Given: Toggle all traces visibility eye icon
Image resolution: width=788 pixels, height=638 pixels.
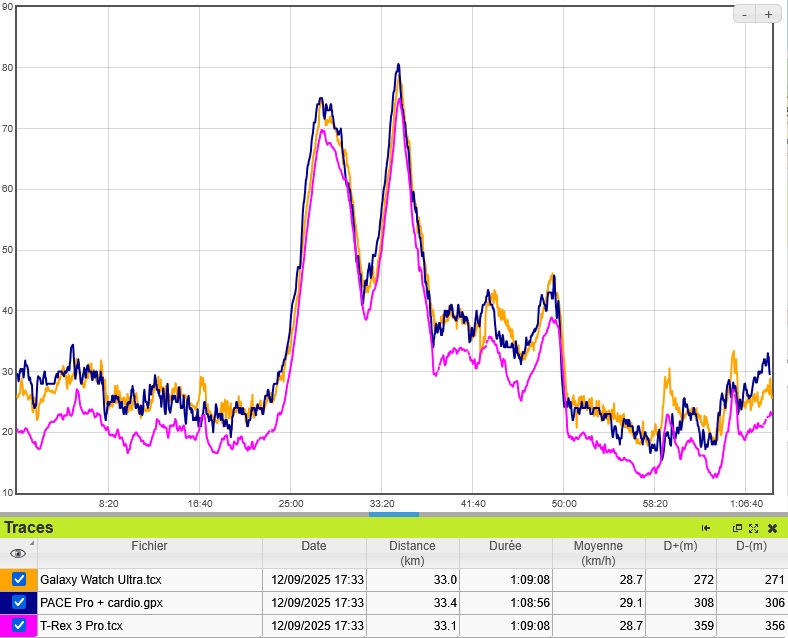Looking at the screenshot, I should tap(18, 553).
